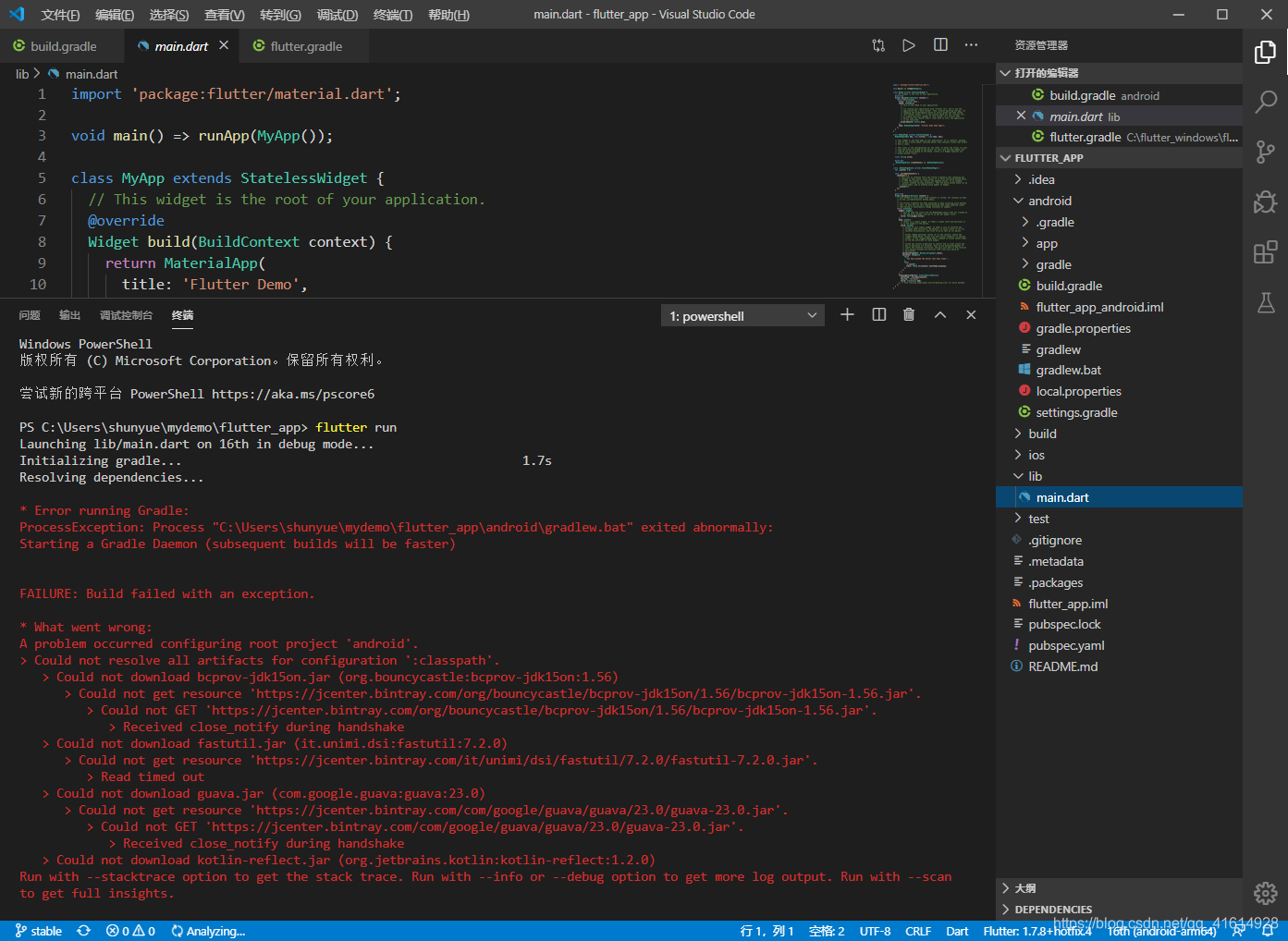Viewport: 1288px width, 941px height.
Task: Click the VS Code logo icon
Action: click(17, 14)
